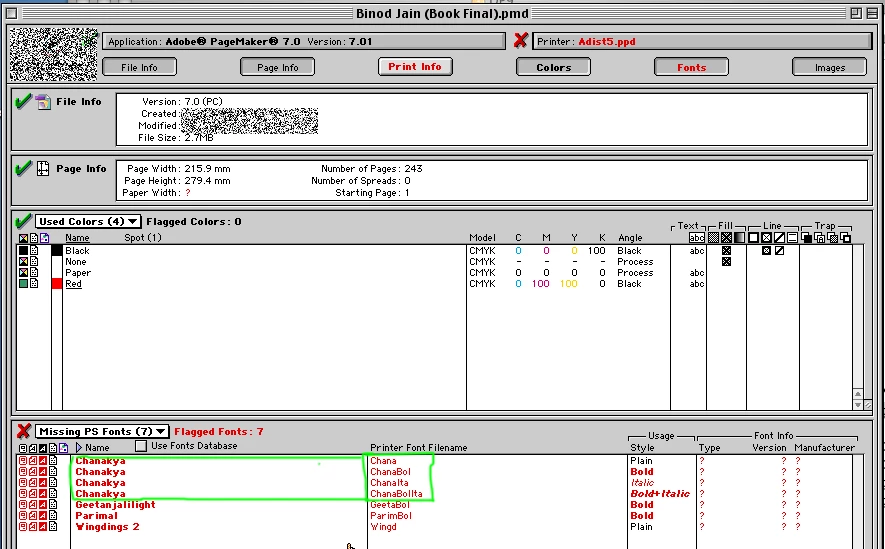This screenshot has height=549, width=885.
Task: Open the Fonts section
Action: [x=691, y=67]
